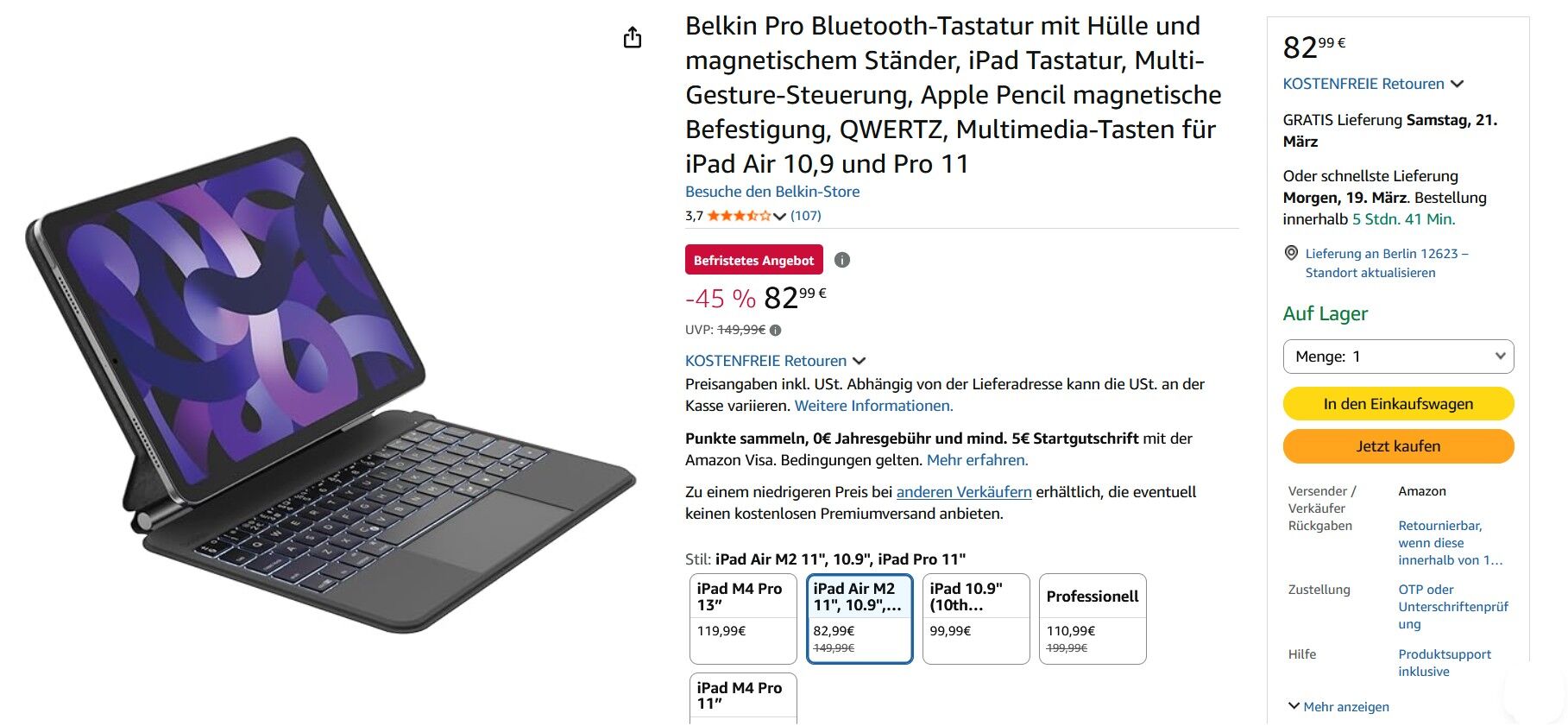
Task: Click the main product image
Action: 331,384
